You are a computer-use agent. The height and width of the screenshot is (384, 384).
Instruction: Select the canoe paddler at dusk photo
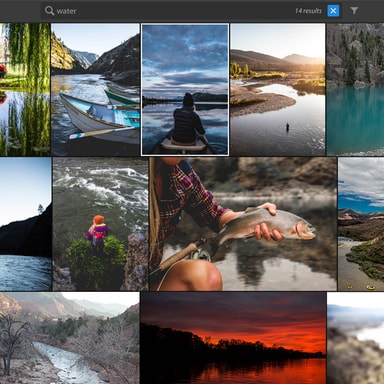[185, 90]
